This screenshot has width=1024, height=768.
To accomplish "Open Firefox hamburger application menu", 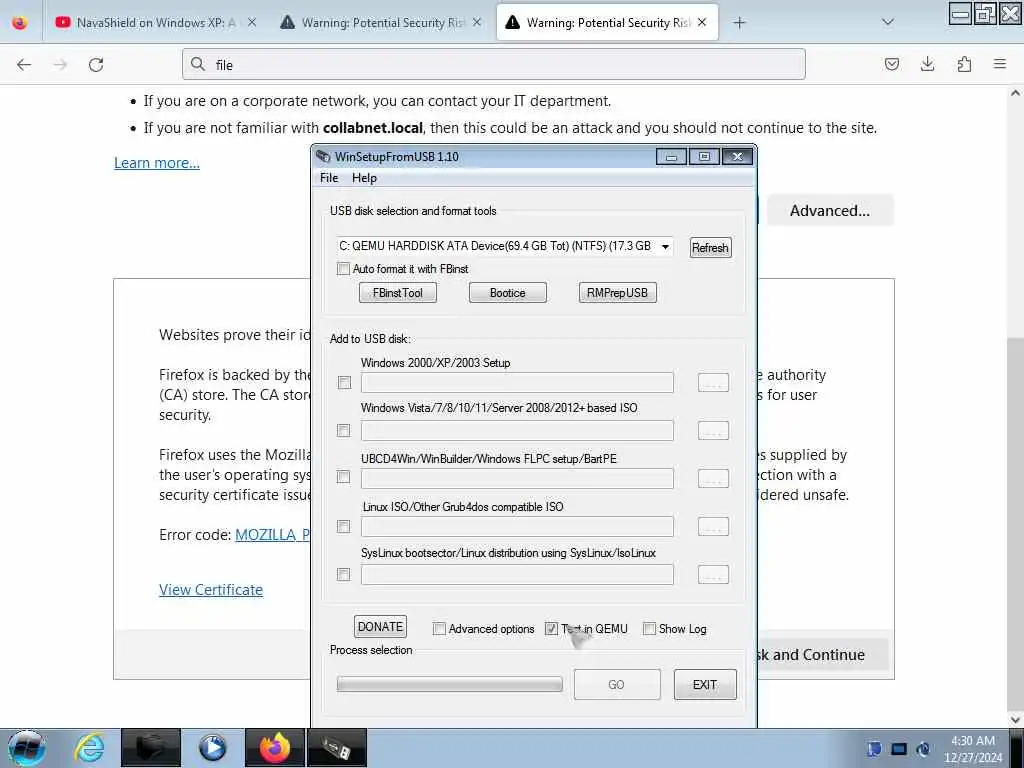I will tap(1000, 64).
